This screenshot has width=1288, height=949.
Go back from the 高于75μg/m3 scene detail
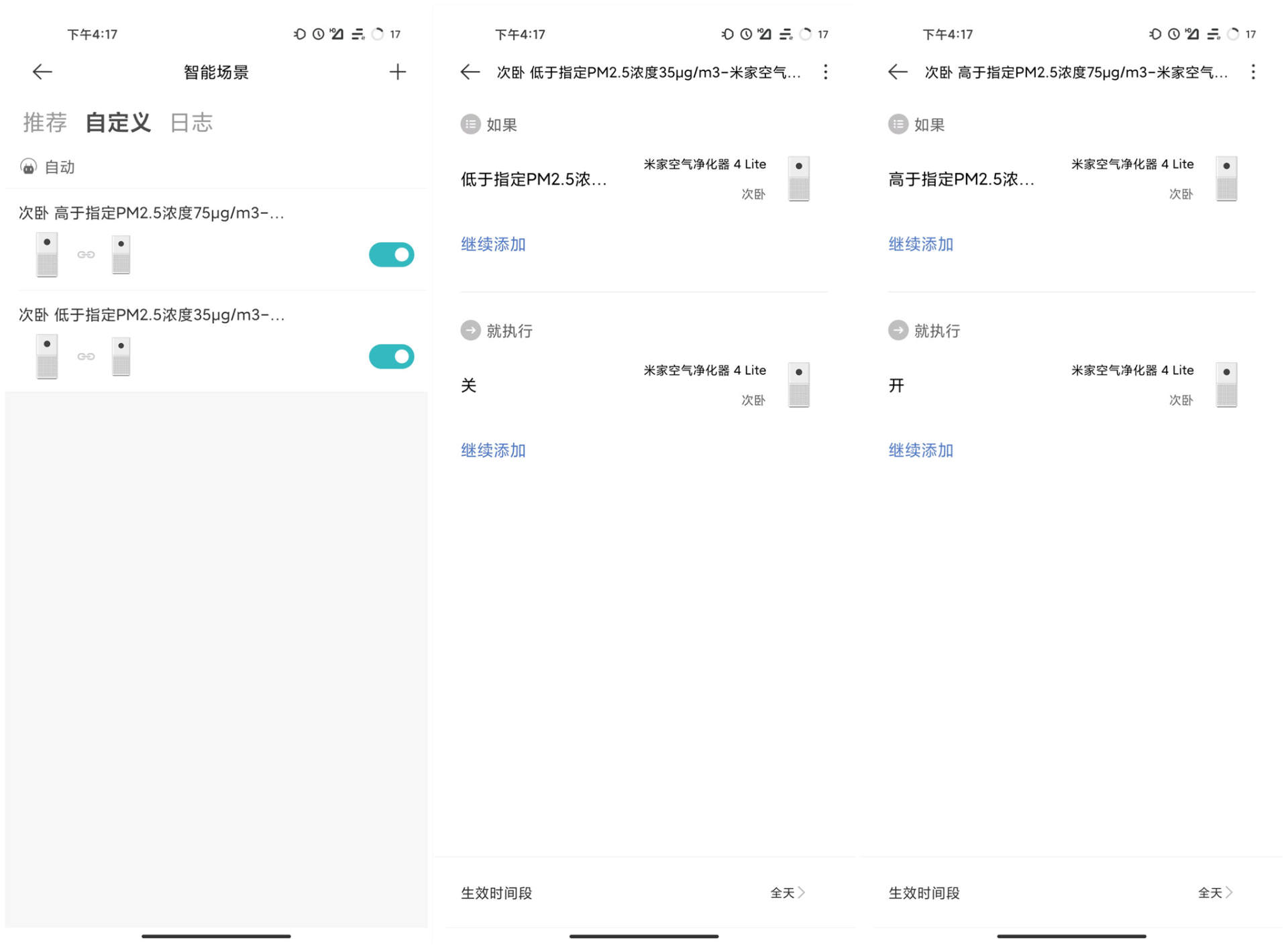pos(898,72)
